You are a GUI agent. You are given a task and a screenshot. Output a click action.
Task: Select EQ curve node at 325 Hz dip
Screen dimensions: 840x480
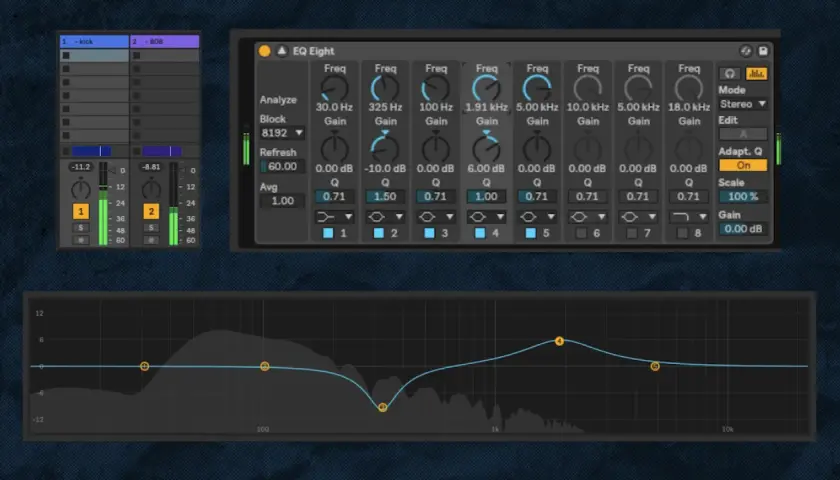pos(382,408)
